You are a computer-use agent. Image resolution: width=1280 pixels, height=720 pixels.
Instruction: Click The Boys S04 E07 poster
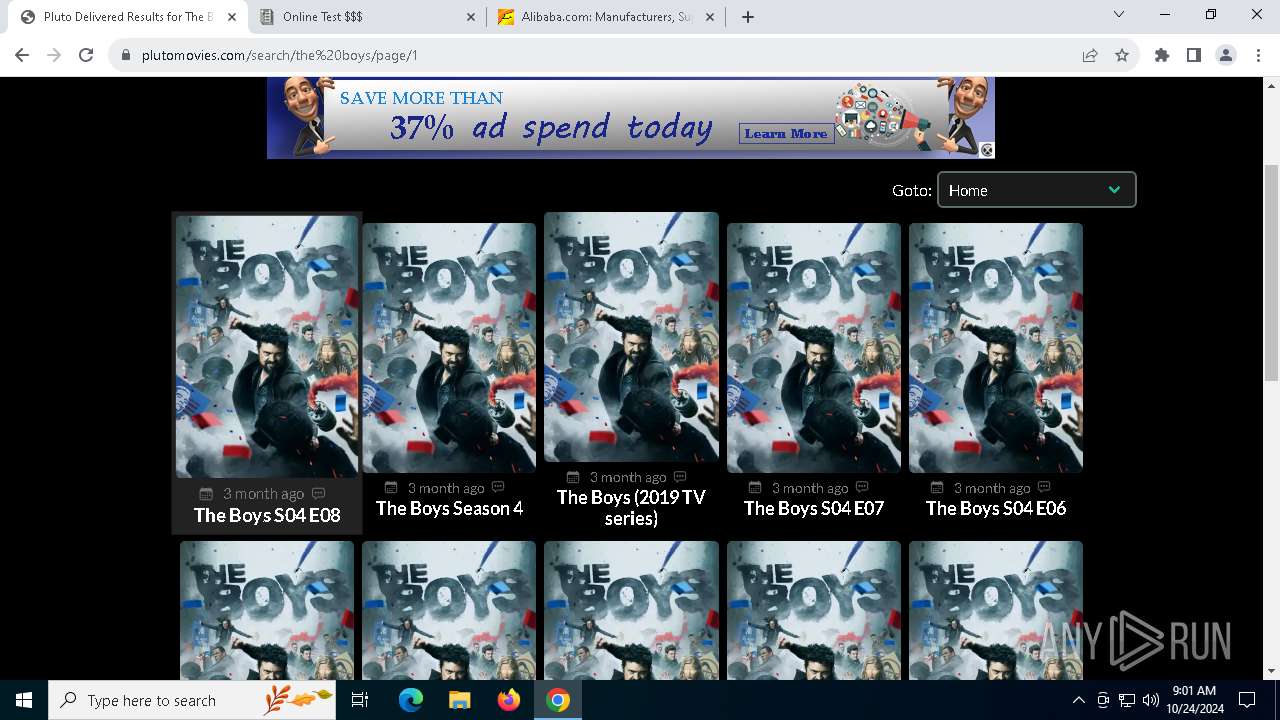(x=814, y=347)
